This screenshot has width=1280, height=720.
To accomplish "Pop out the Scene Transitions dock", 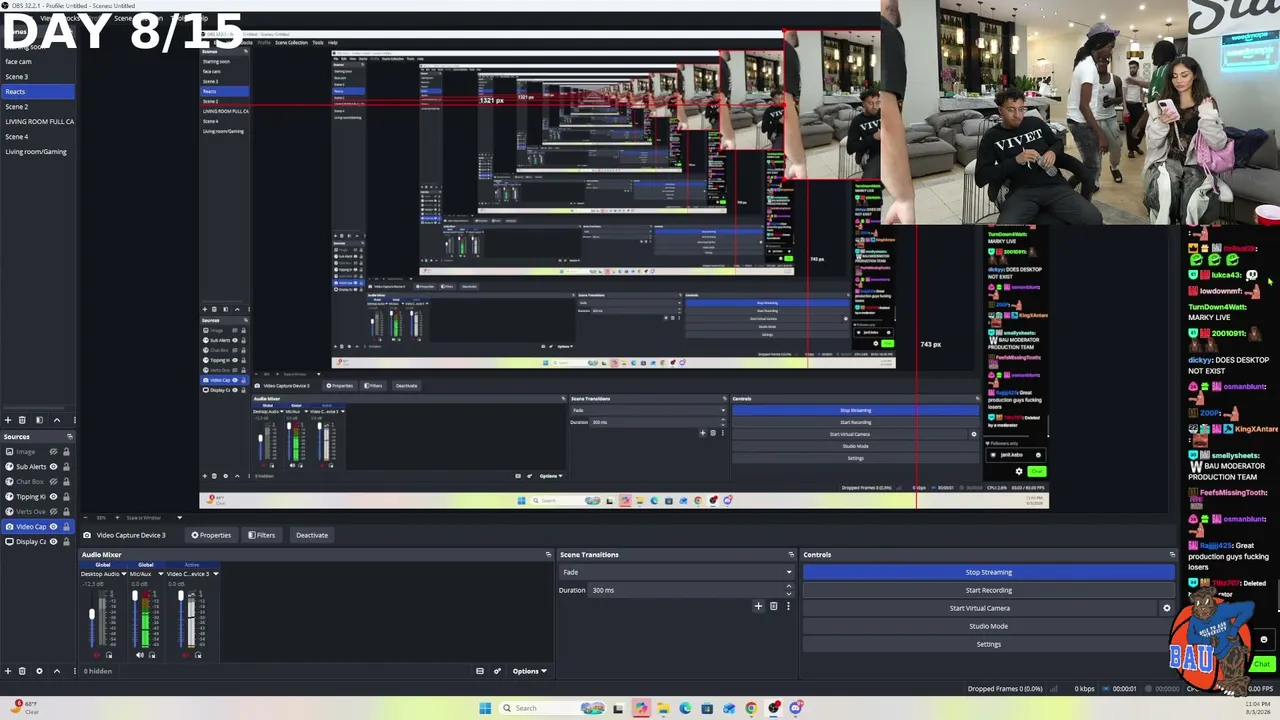I will [791, 555].
